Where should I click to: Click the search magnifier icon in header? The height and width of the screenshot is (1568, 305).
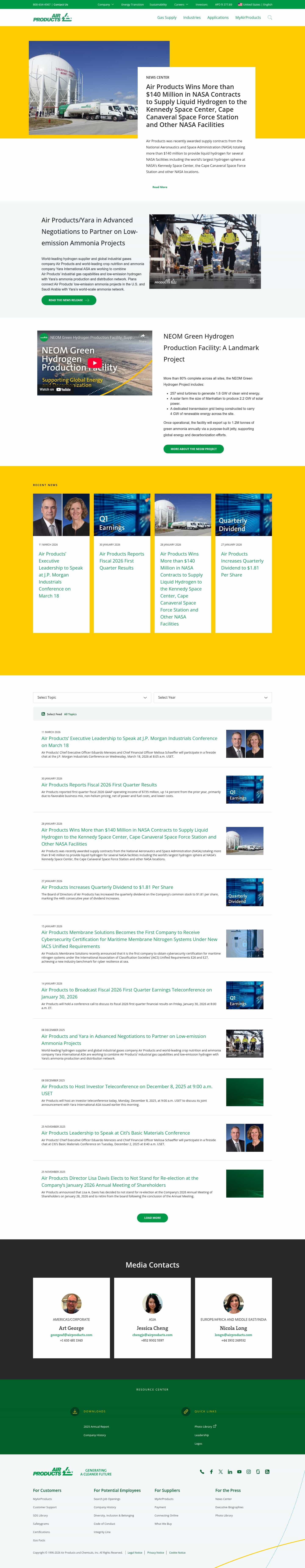coord(270,18)
